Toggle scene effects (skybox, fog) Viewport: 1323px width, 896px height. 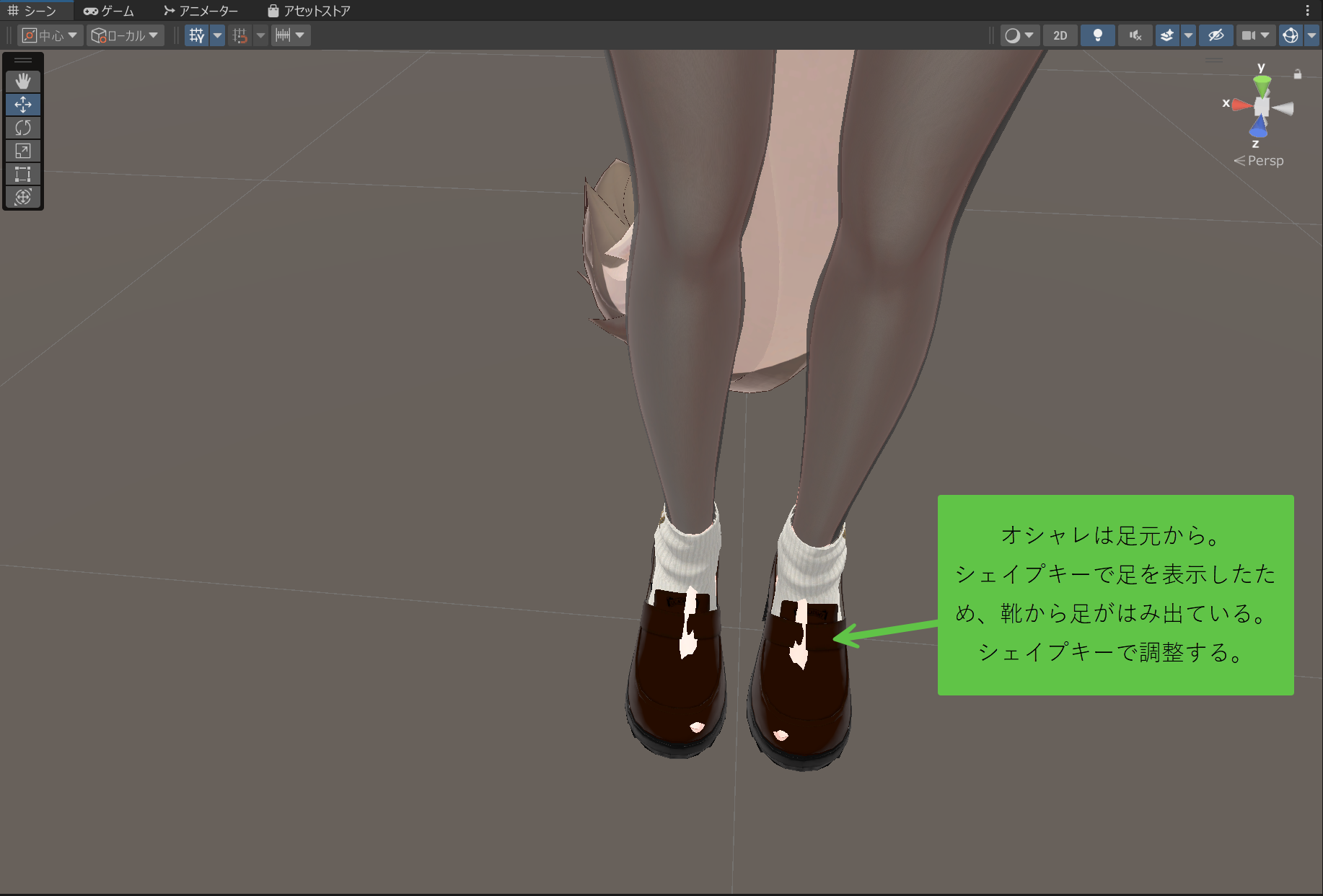click(x=1167, y=35)
